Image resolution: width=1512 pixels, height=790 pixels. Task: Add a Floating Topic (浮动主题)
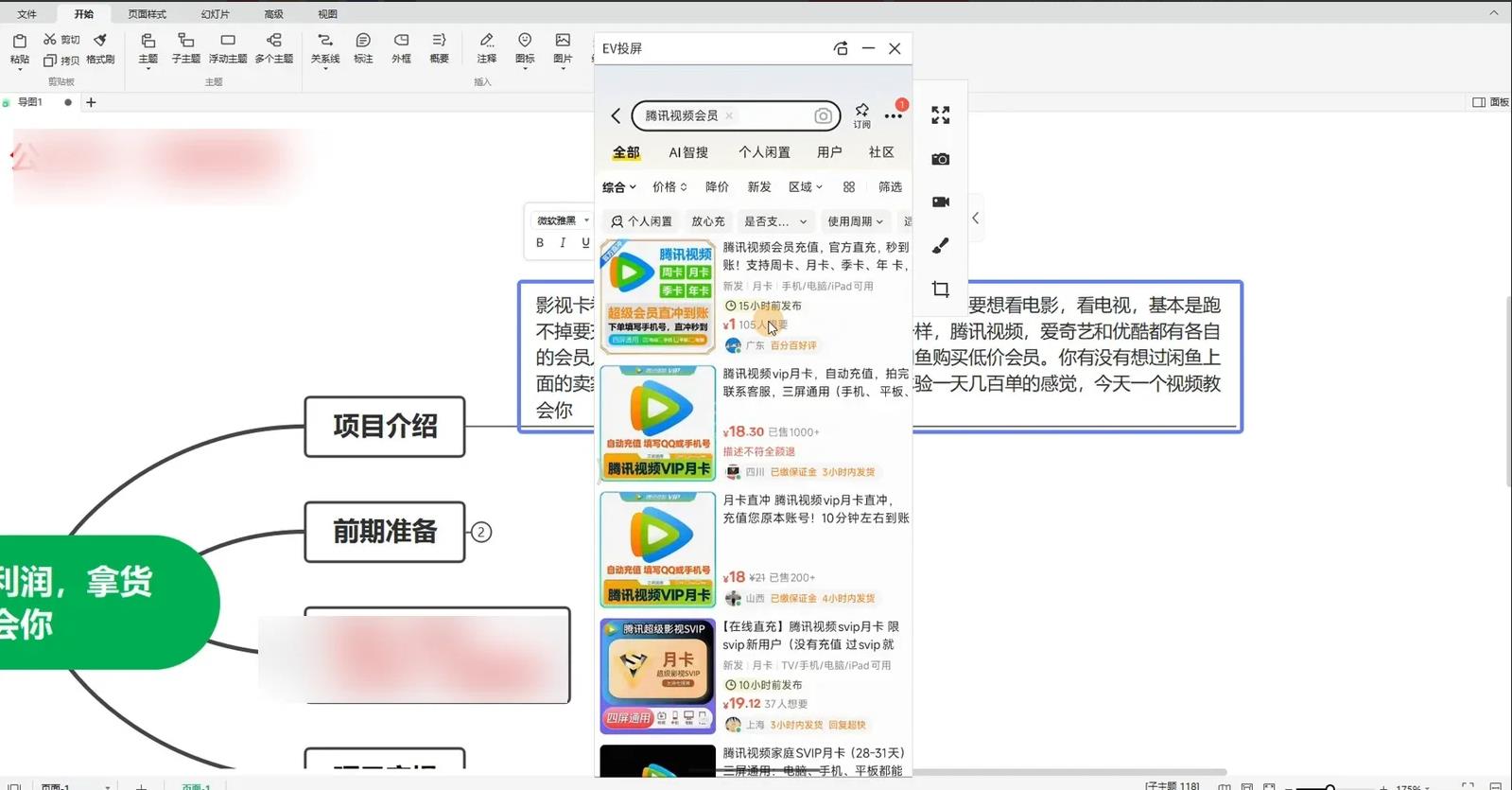[x=228, y=48]
